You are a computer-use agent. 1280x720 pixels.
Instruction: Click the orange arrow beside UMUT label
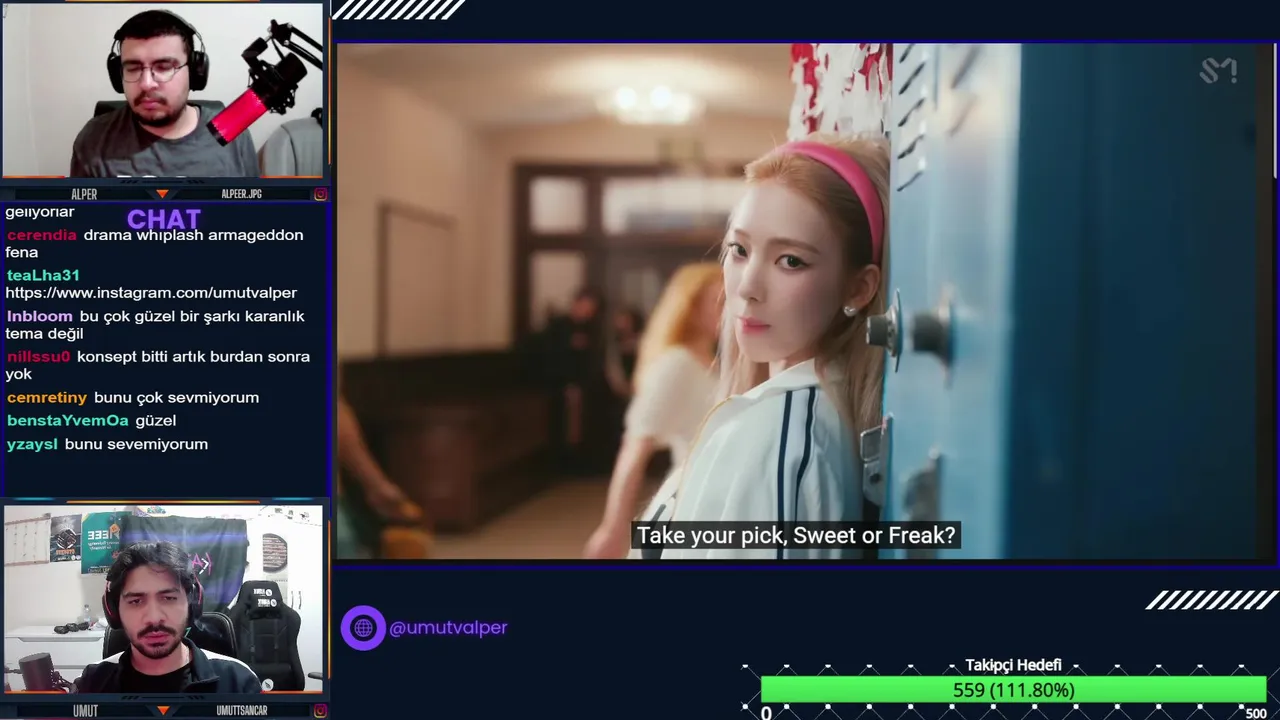click(x=162, y=711)
